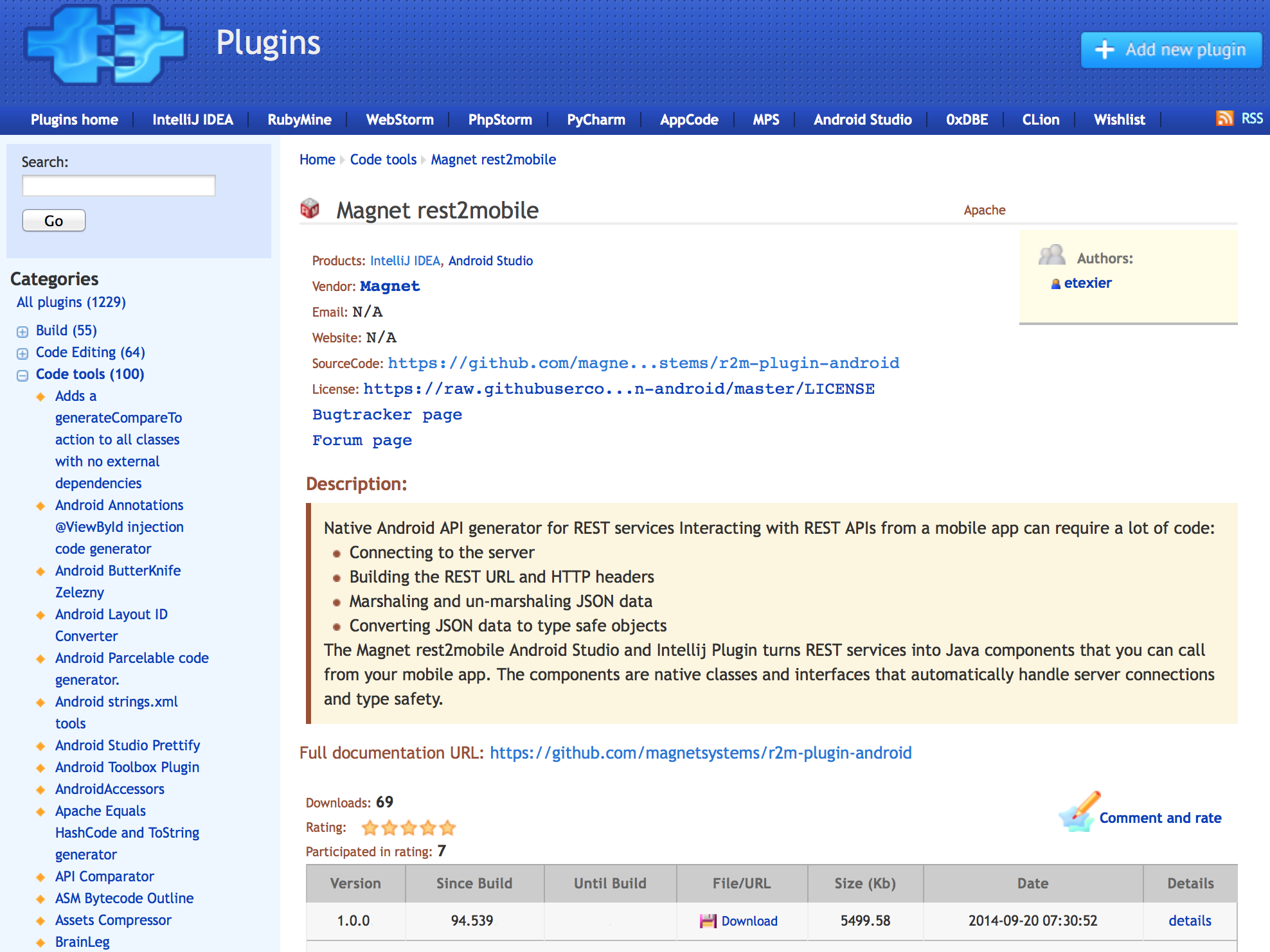Click the JetBrains Plugins puzzle logo

click(105, 44)
